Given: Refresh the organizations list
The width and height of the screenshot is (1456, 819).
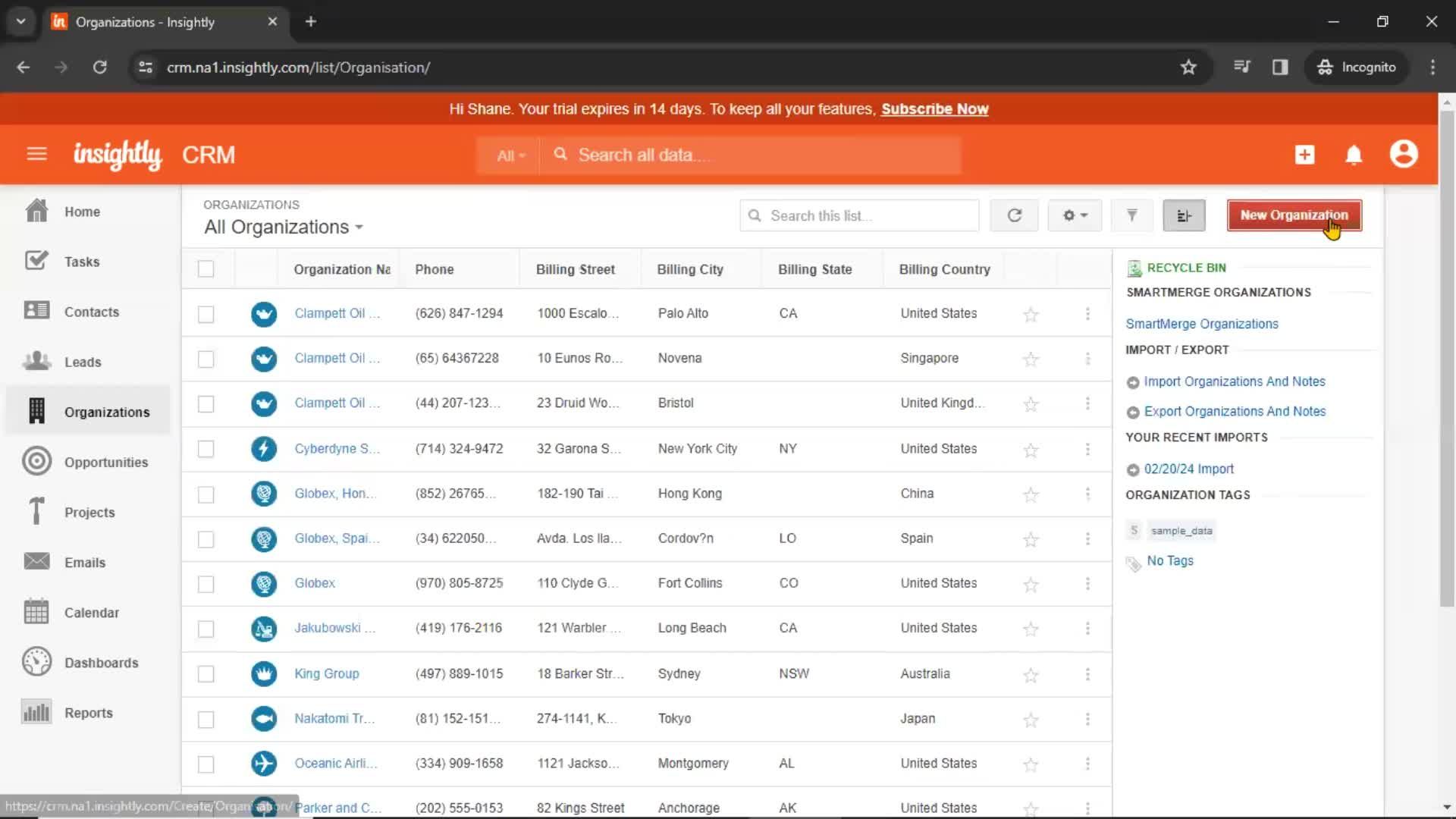Looking at the screenshot, I should (x=1014, y=216).
